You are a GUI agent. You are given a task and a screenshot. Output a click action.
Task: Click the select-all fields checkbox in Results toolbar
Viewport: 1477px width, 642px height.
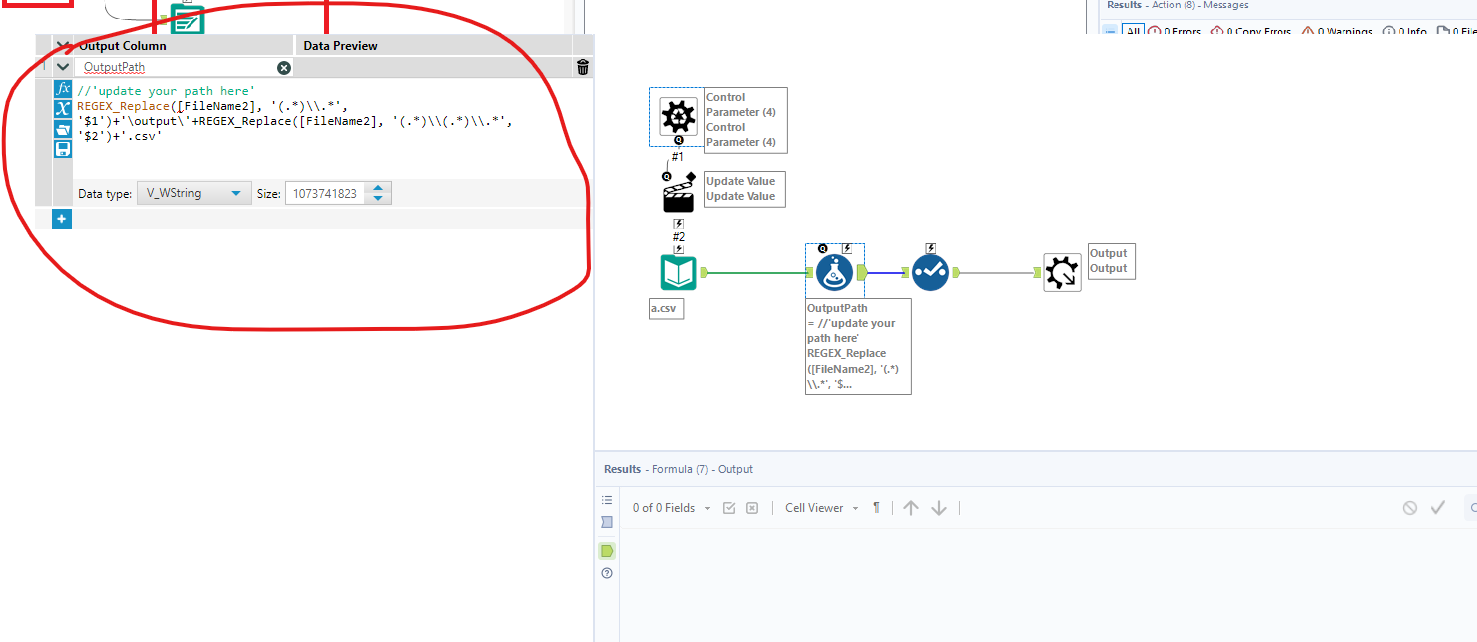(729, 507)
